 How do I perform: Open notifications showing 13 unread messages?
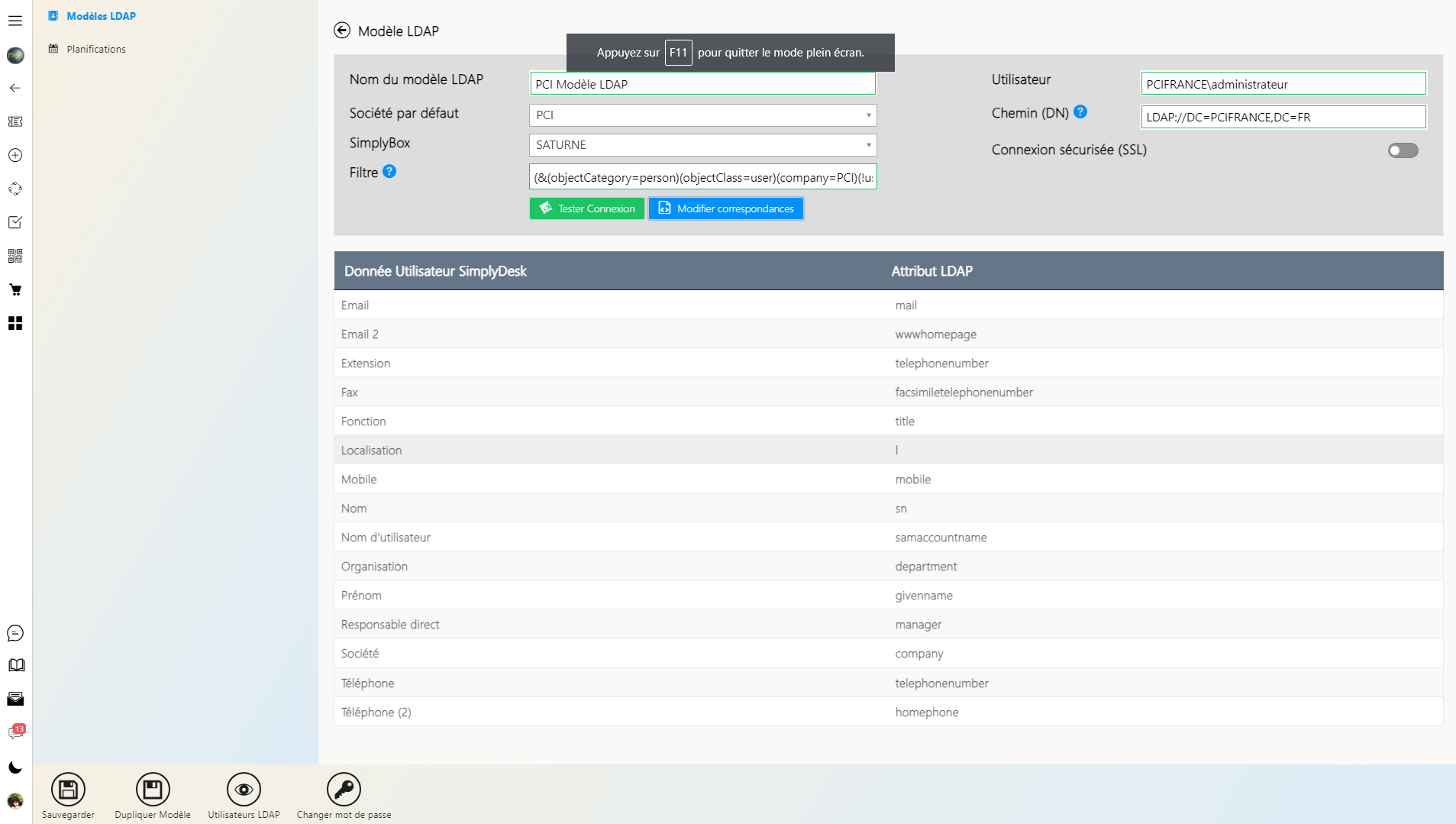click(15, 731)
